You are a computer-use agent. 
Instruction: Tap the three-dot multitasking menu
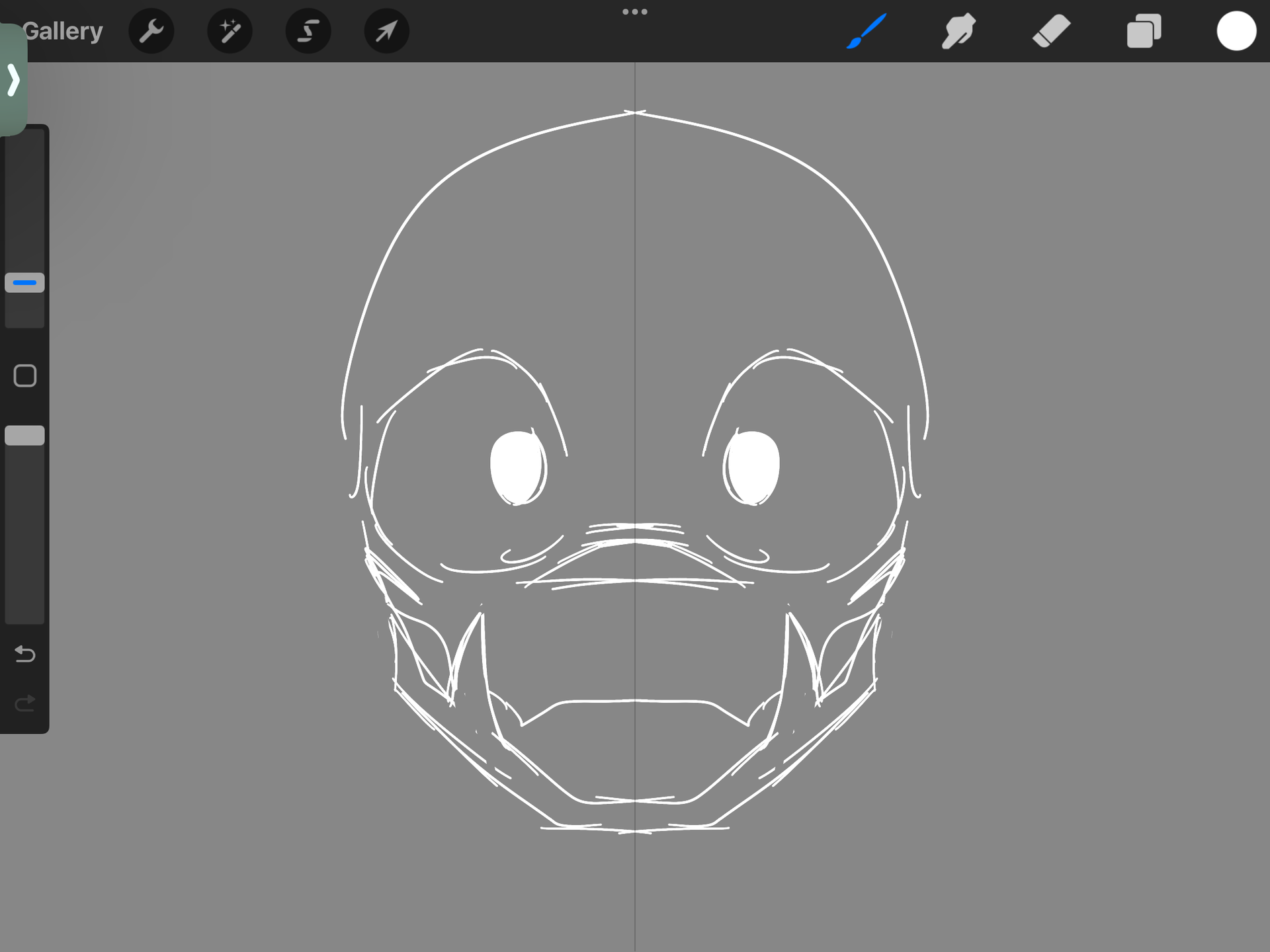pos(635,11)
